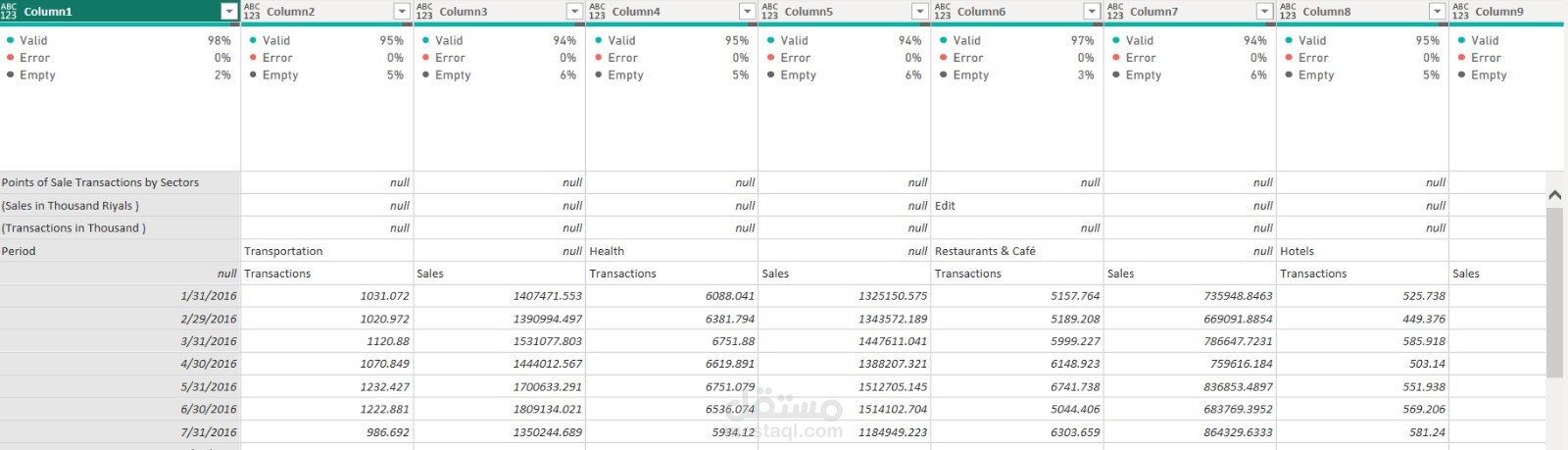The image size is (1568, 450).
Task: Select the value 6381.794
Action: point(672,319)
